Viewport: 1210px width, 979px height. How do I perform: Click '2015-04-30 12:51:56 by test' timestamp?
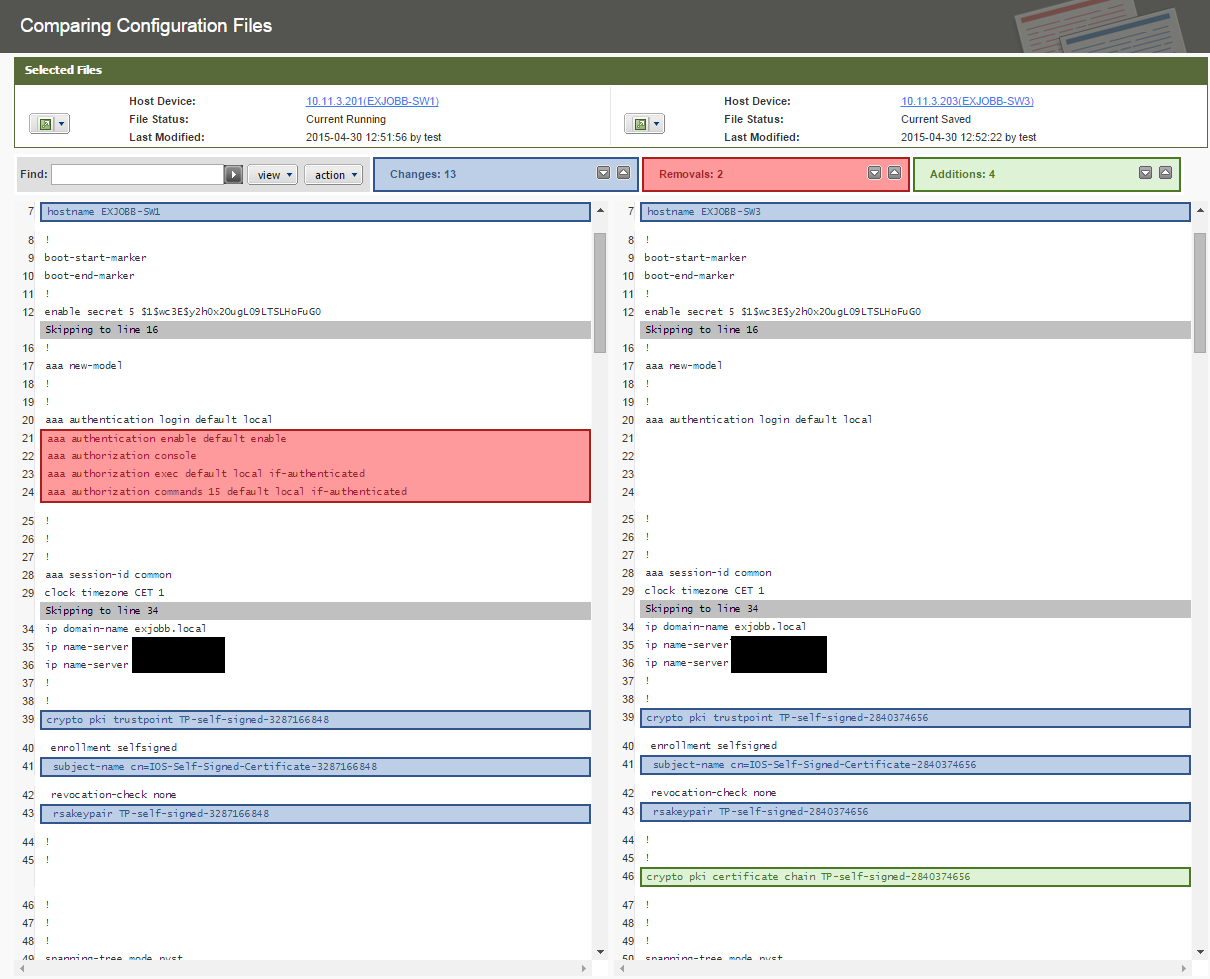pos(374,137)
